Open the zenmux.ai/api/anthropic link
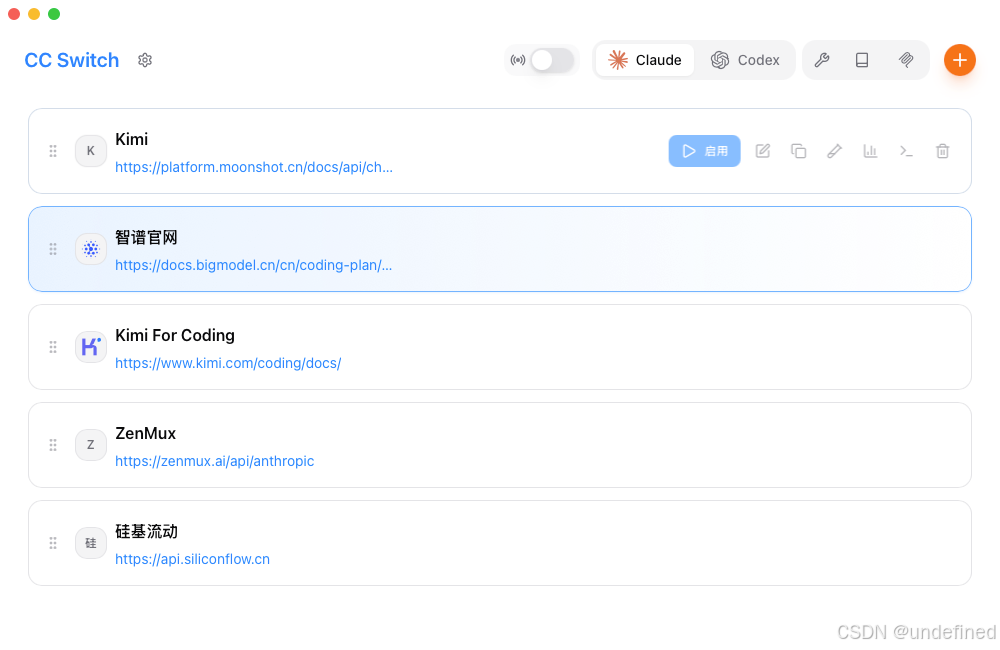 tap(215, 461)
